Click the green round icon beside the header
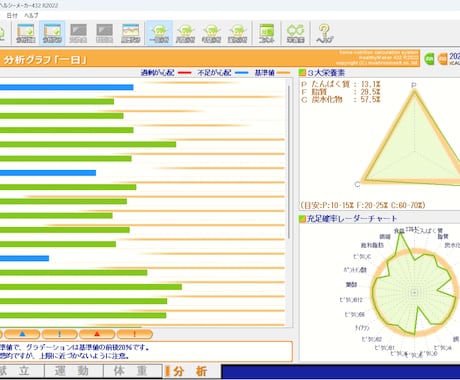This screenshot has width=460, height=380. [x=429, y=59]
